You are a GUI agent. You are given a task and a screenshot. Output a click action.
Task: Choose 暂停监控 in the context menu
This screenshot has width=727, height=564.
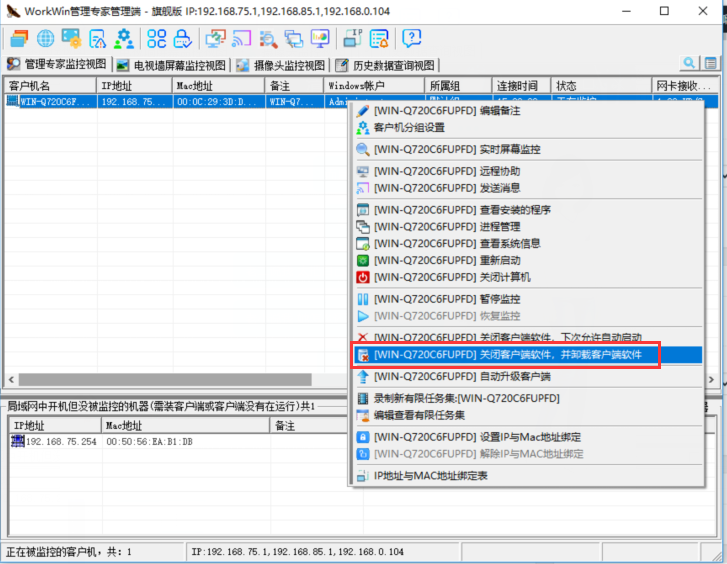coord(527,299)
